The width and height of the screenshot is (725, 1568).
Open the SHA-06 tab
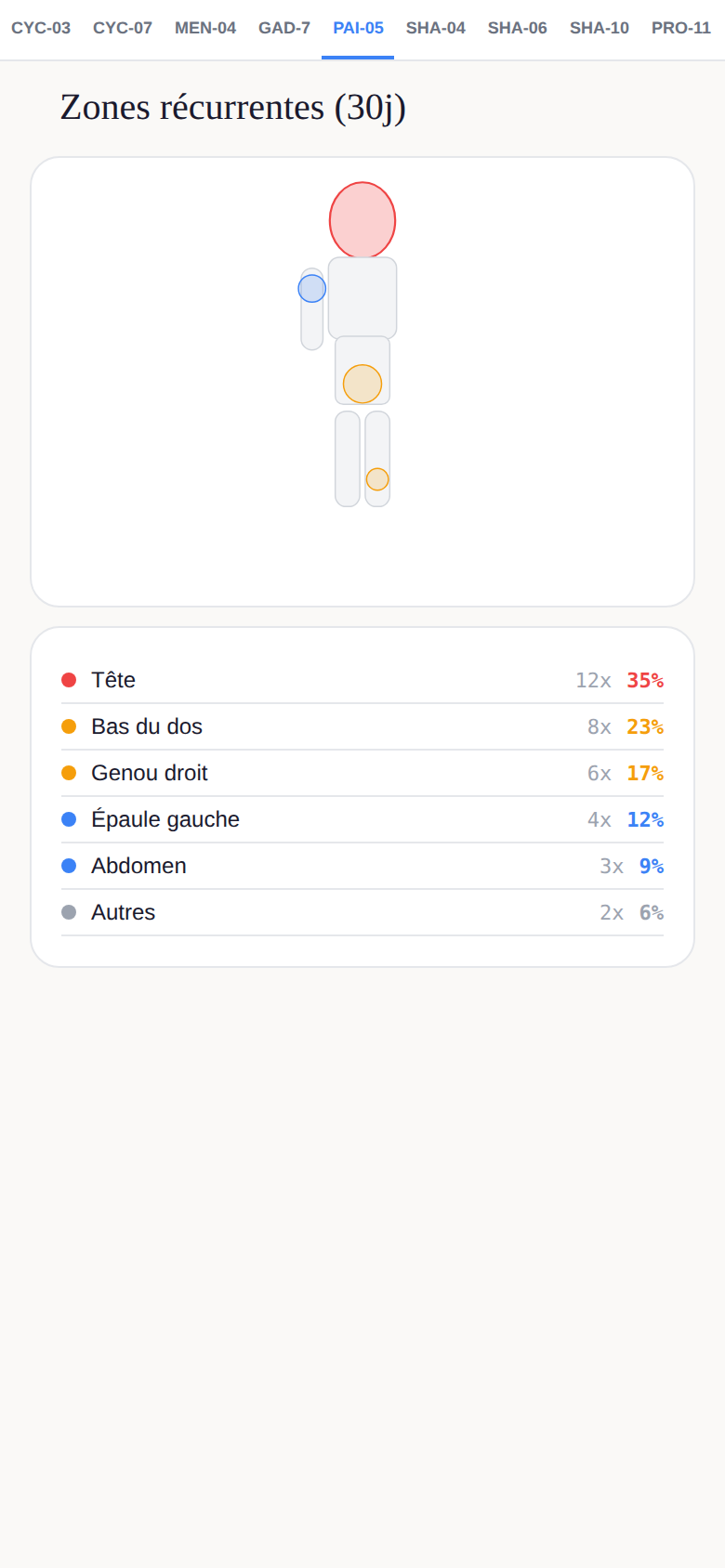click(x=518, y=29)
